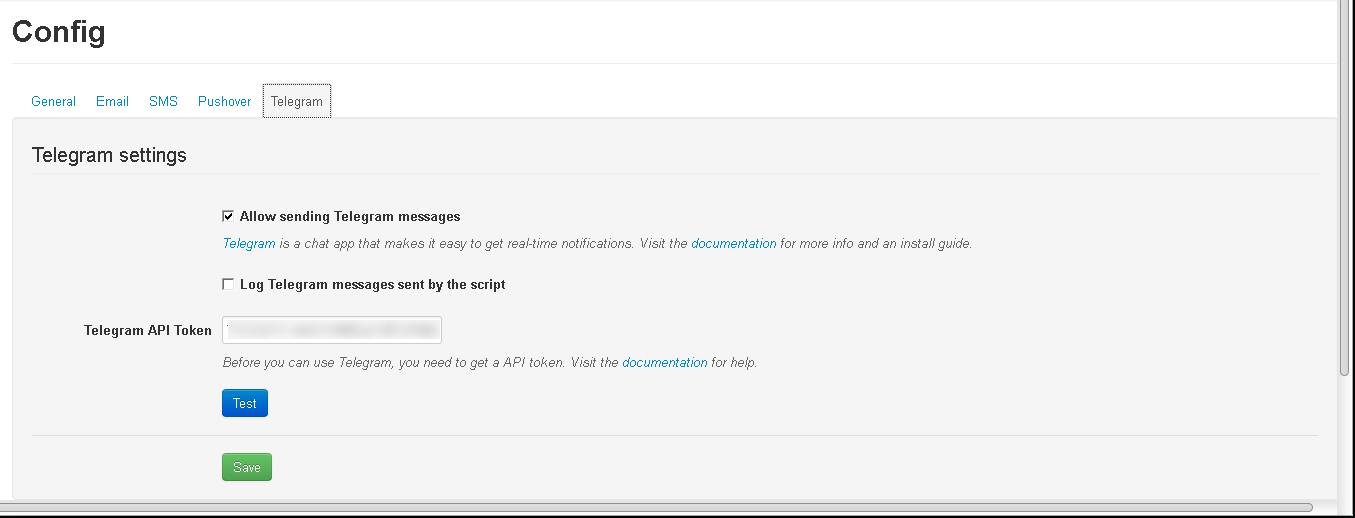Click the "Allow sending Telegram messages" label text
1355x518 pixels.
tap(350, 216)
